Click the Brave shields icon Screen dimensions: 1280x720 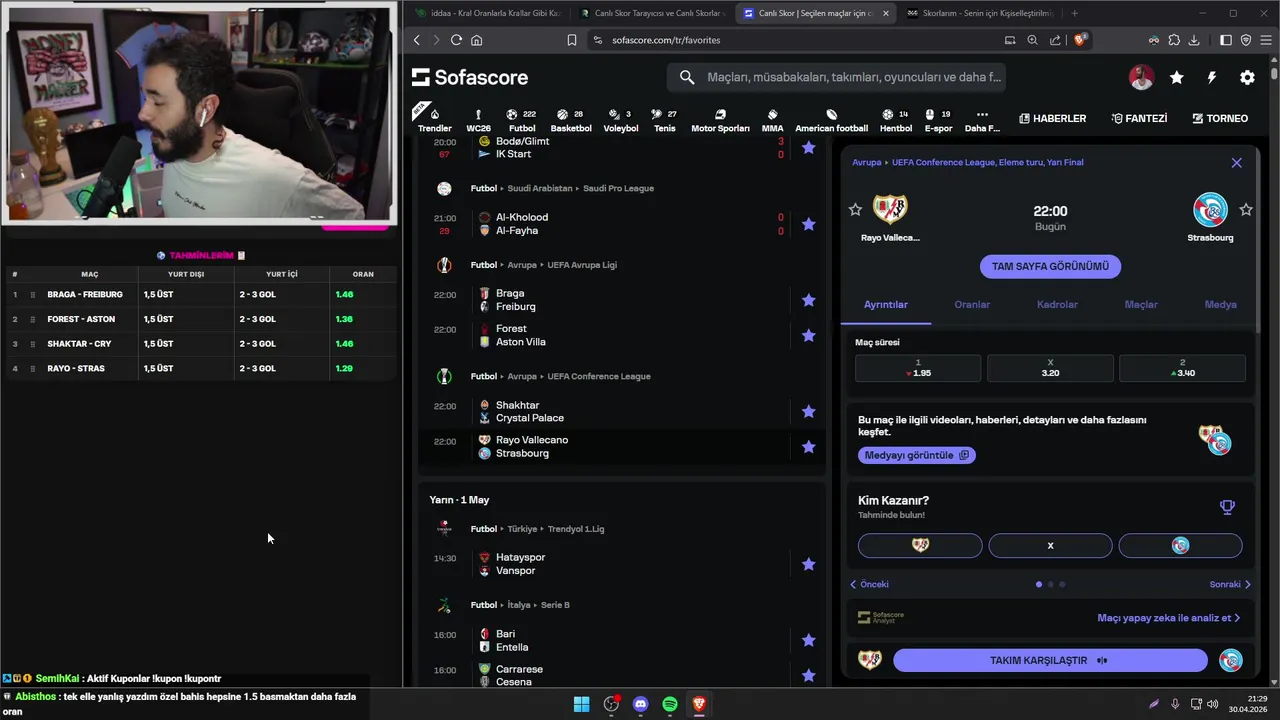1080,40
